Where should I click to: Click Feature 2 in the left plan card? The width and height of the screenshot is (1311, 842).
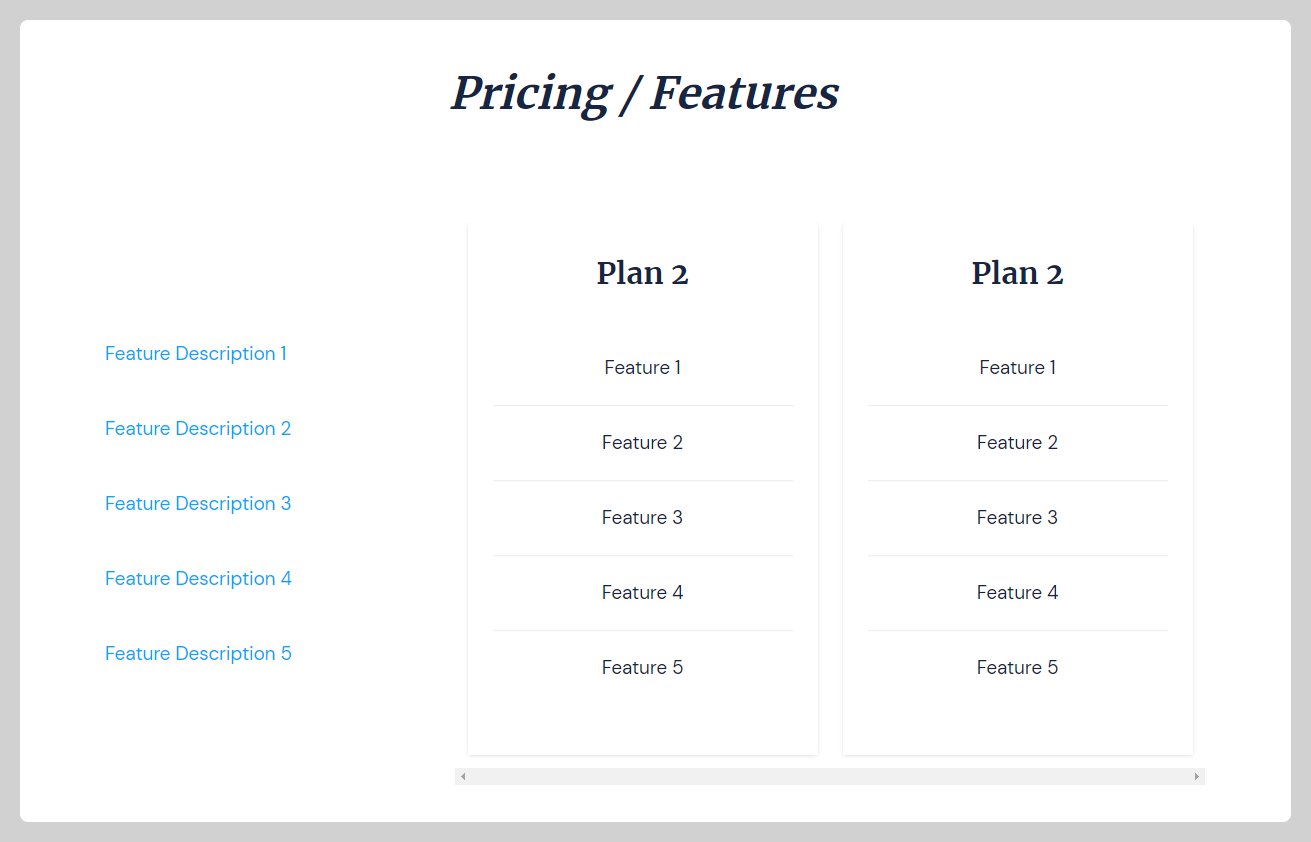tap(642, 442)
